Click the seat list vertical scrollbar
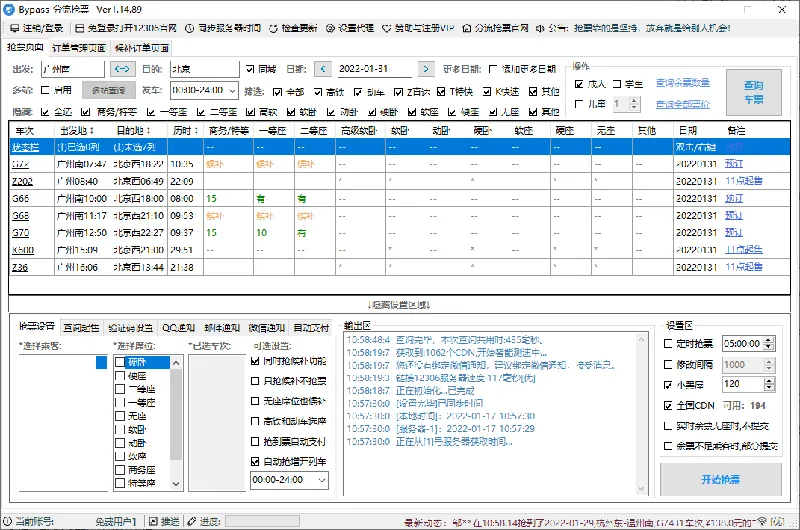The image size is (800, 530). pos(176,423)
